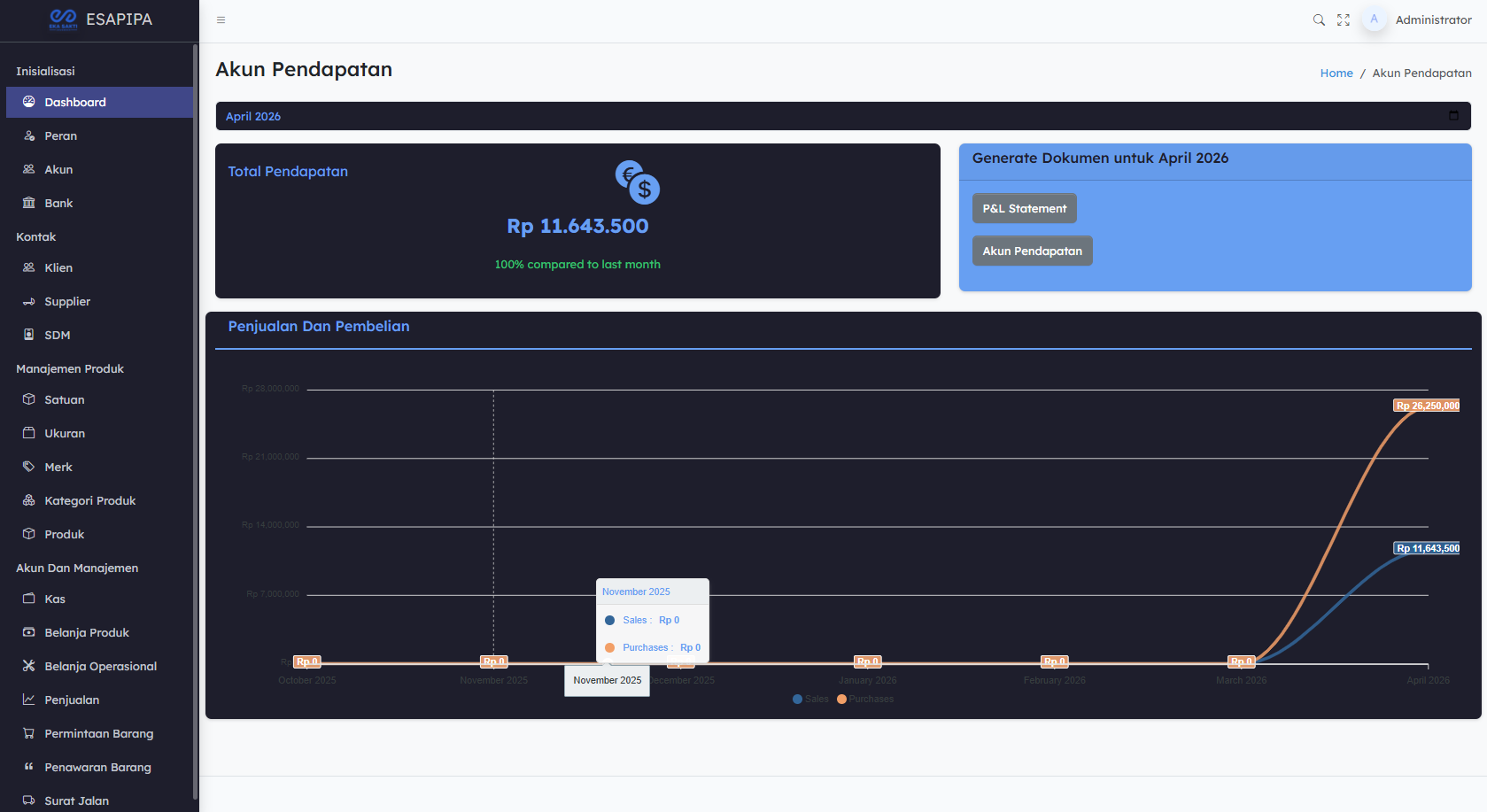Toggle the Sales series in chart legend
This screenshot has height=812, width=1487.
810,700
